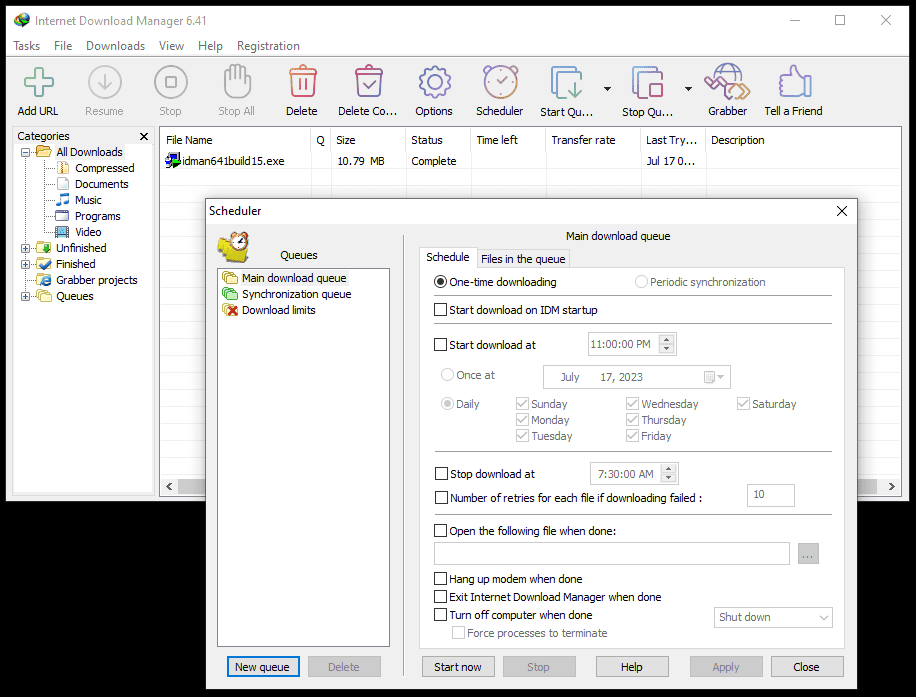The image size is (916, 697).
Task: Close the Categories panel with X
Action: (x=144, y=136)
